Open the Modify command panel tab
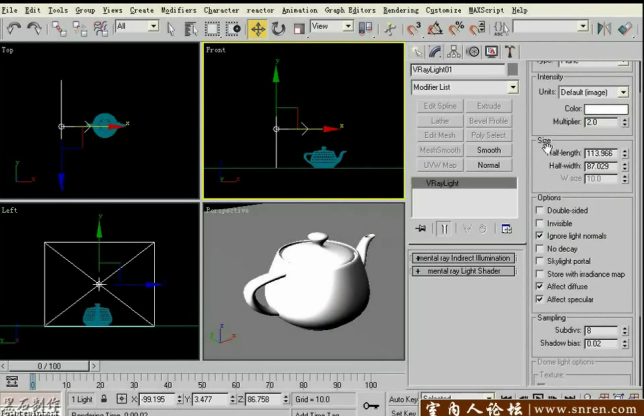Screen dimensions: 644x416 (435, 52)
